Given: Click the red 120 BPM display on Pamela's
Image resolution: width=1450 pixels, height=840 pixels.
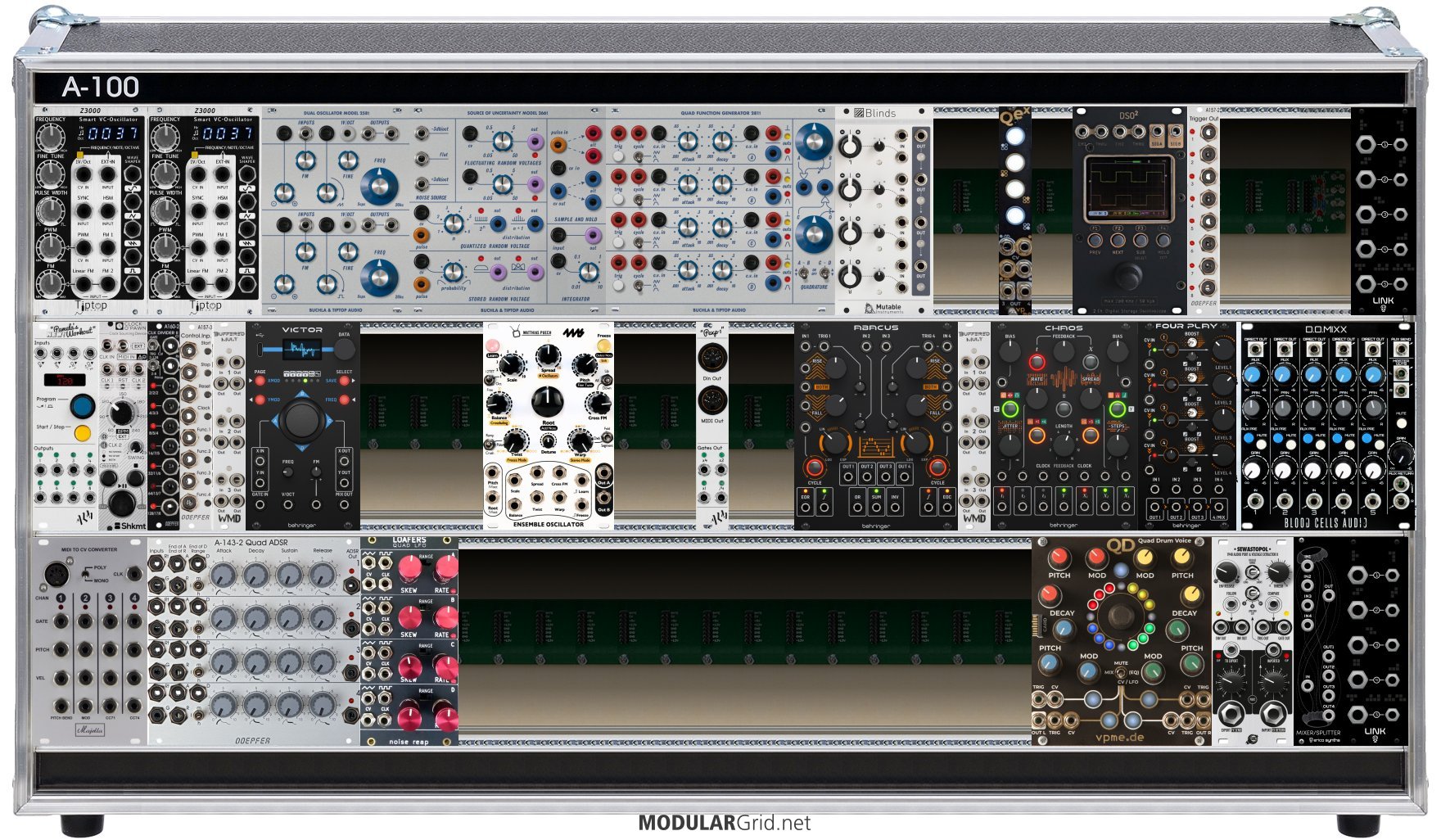Looking at the screenshot, I should pyautogui.click(x=63, y=381).
